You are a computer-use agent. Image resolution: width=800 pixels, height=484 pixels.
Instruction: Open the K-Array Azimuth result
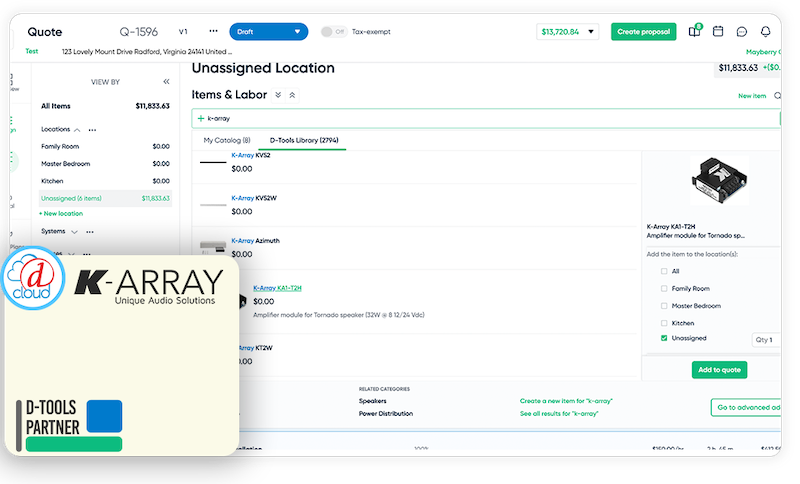[256, 241]
